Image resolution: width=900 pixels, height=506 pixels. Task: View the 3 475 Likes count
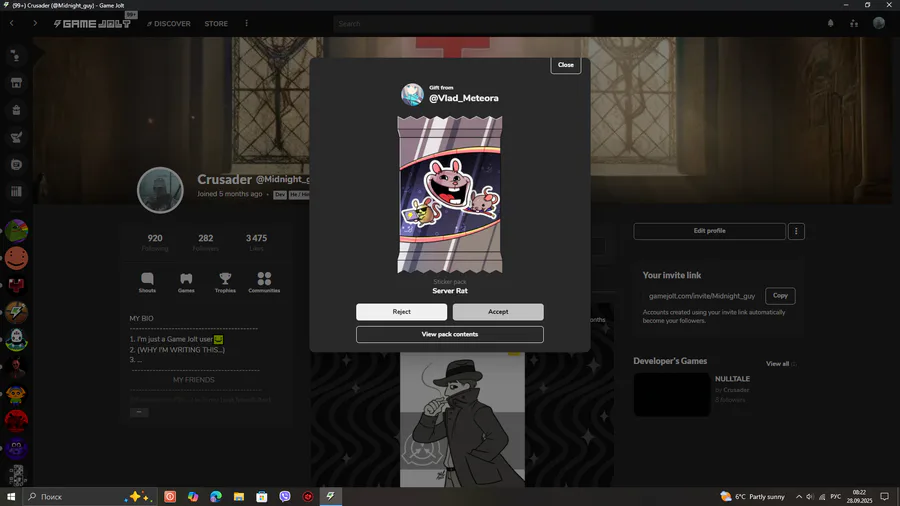(256, 242)
